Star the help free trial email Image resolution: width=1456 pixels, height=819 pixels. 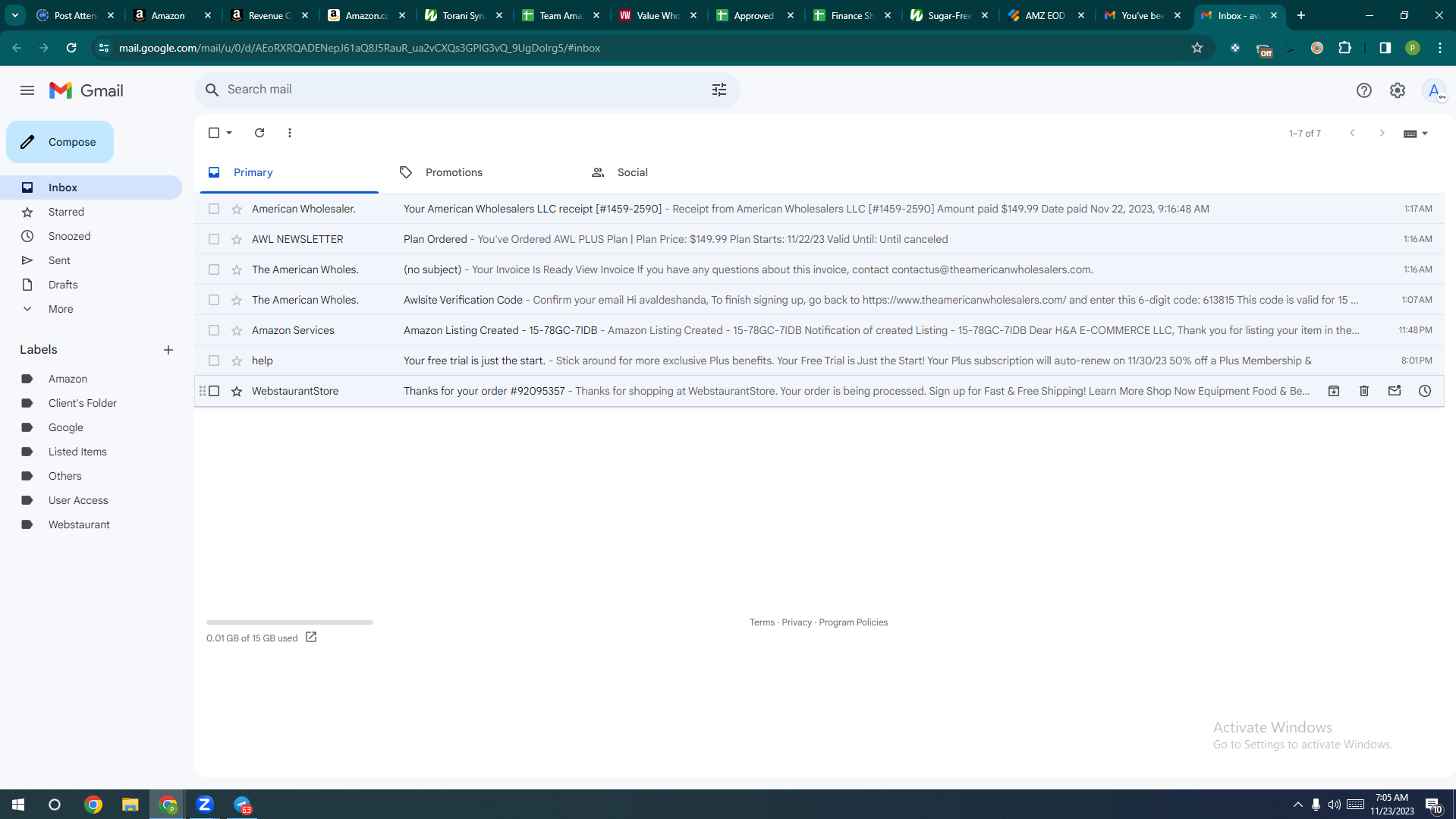(x=237, y=361)
